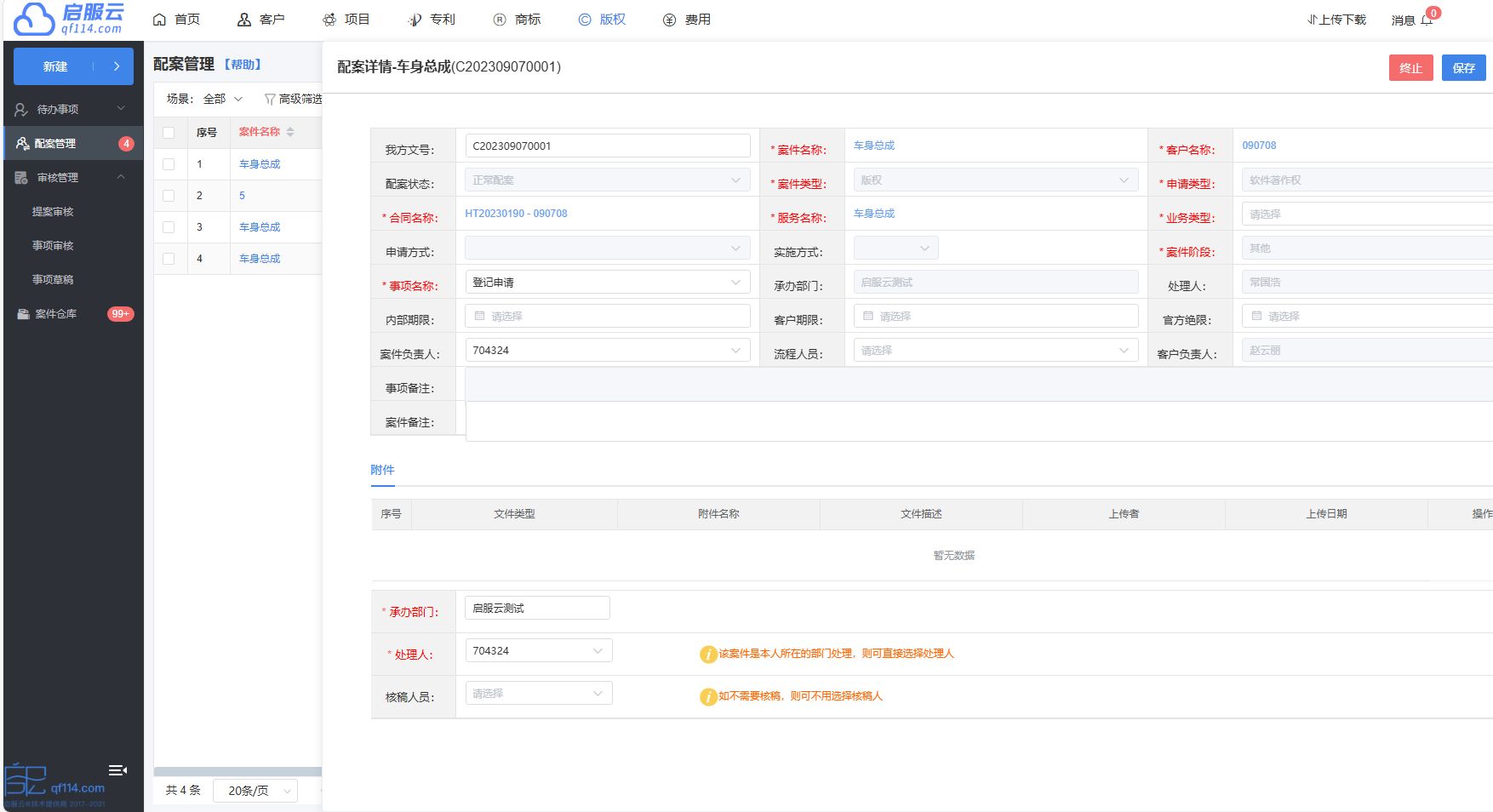Click the orange info icon beside 处理人 hint
The image size is (1493, 812).
pyautogui.click(x=708, y=654)
